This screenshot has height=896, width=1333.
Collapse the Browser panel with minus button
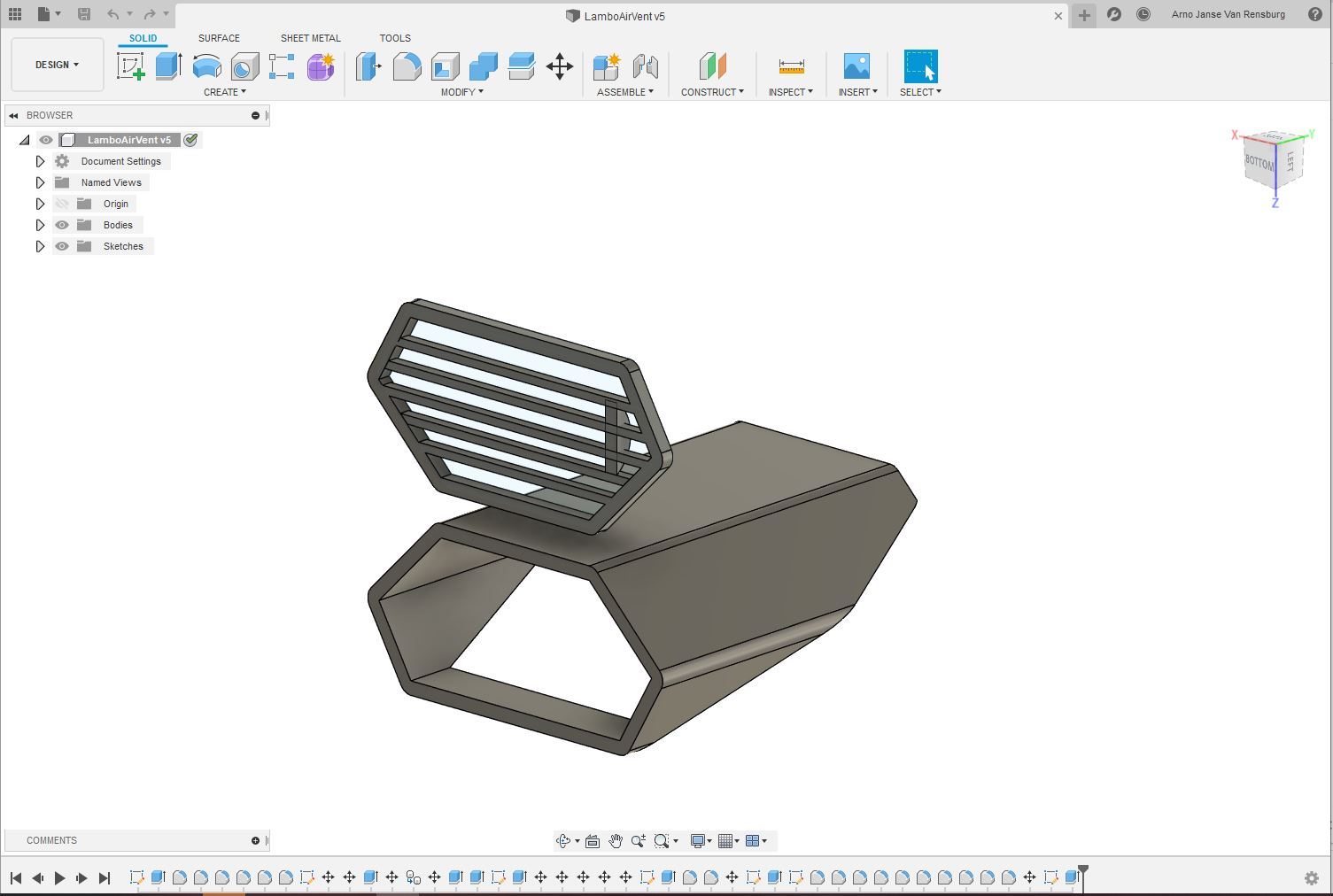[x=255, y=115]
